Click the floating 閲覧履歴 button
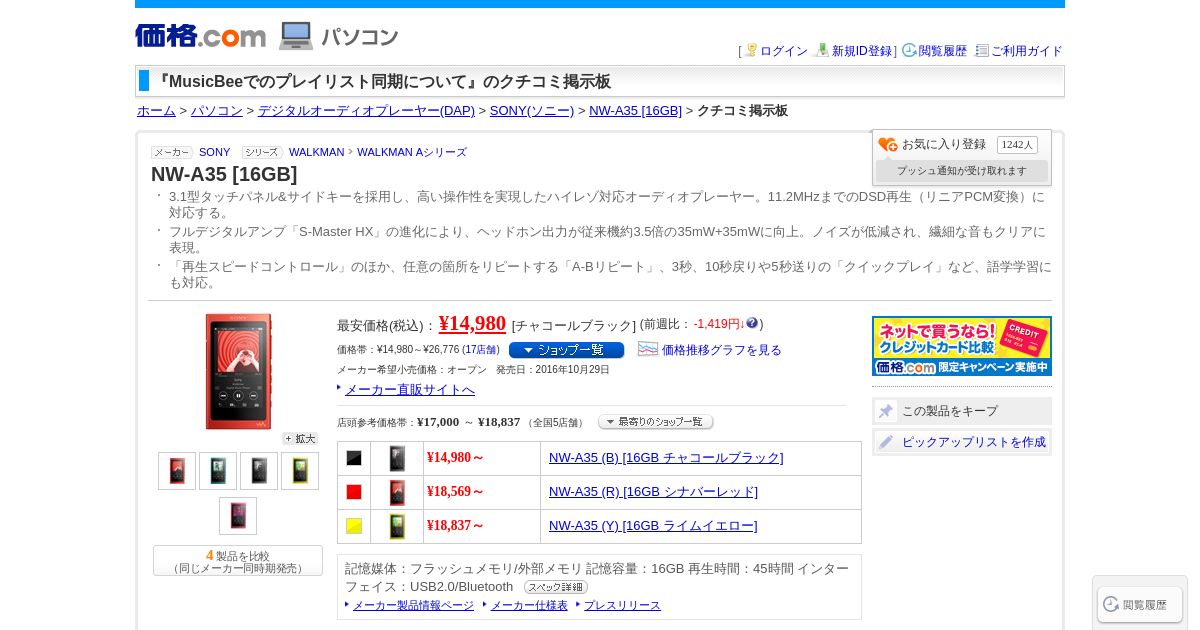This screenshot has width=1200, height=630. click(x=1140, y=604)
